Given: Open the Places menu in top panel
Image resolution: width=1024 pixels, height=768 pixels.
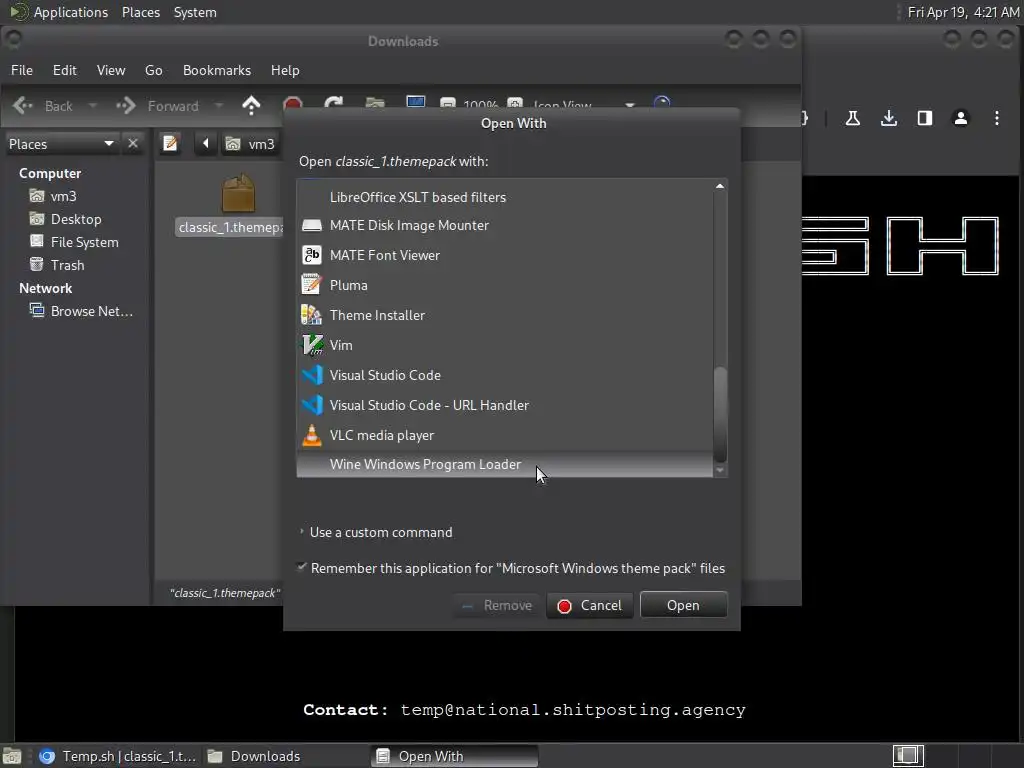Looking at the screenshot, I should pyautogui.click(x=141, y=12).
